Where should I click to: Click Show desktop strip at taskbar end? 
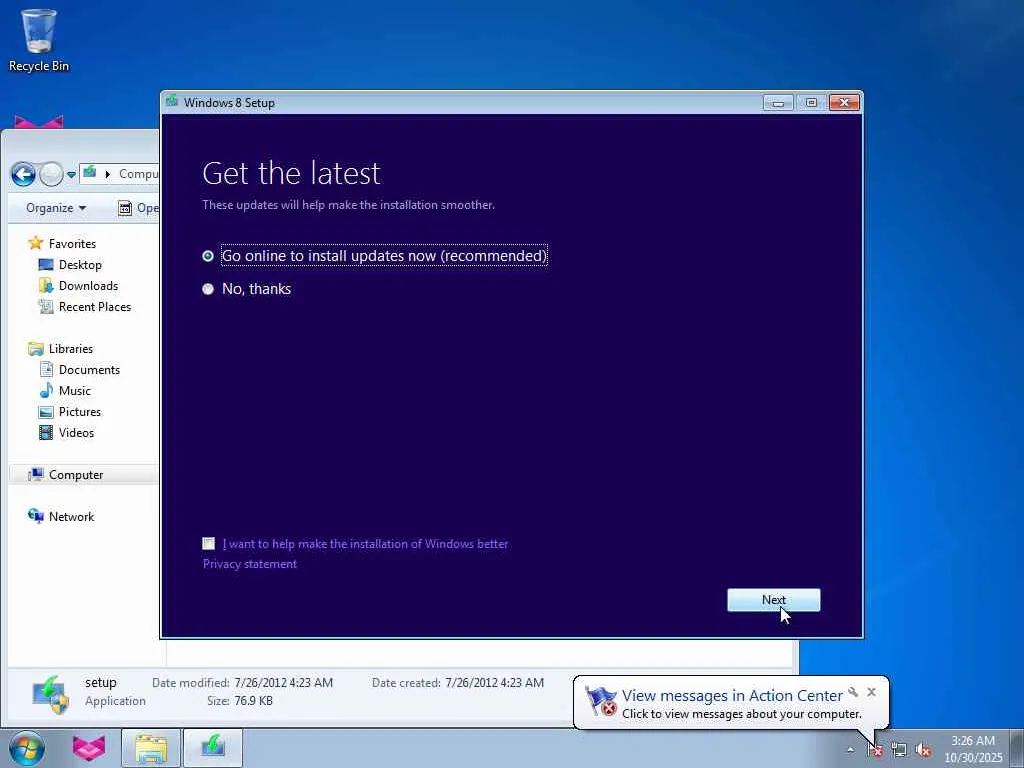tap(1017, 748)
